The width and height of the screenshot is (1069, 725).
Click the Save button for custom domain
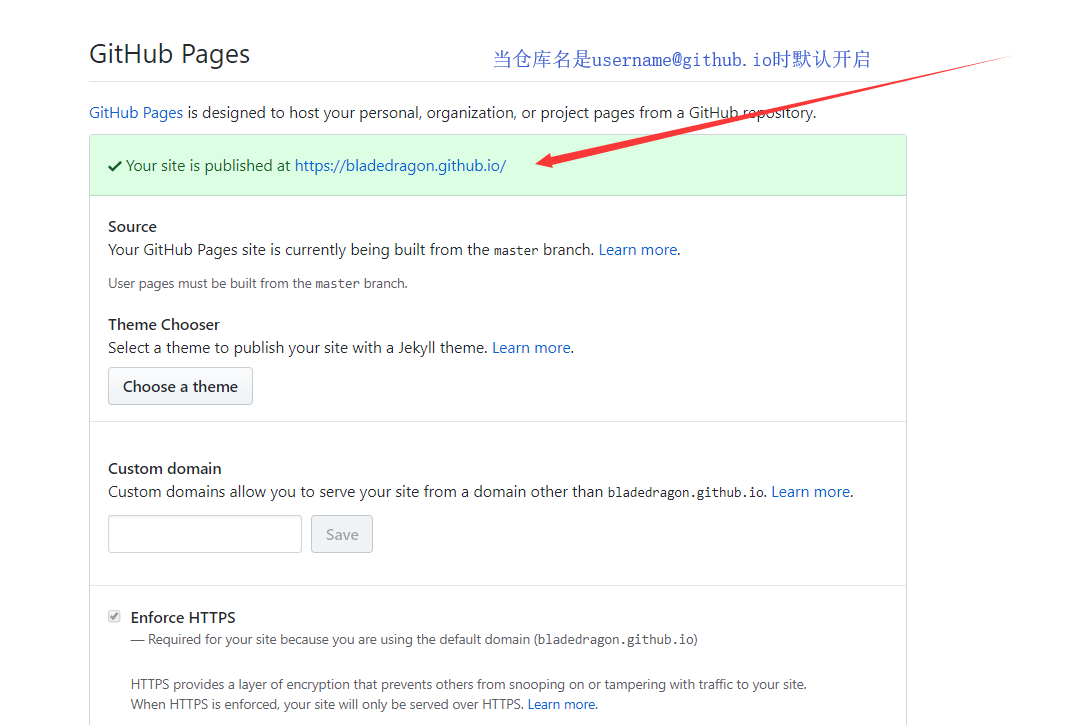342,534
